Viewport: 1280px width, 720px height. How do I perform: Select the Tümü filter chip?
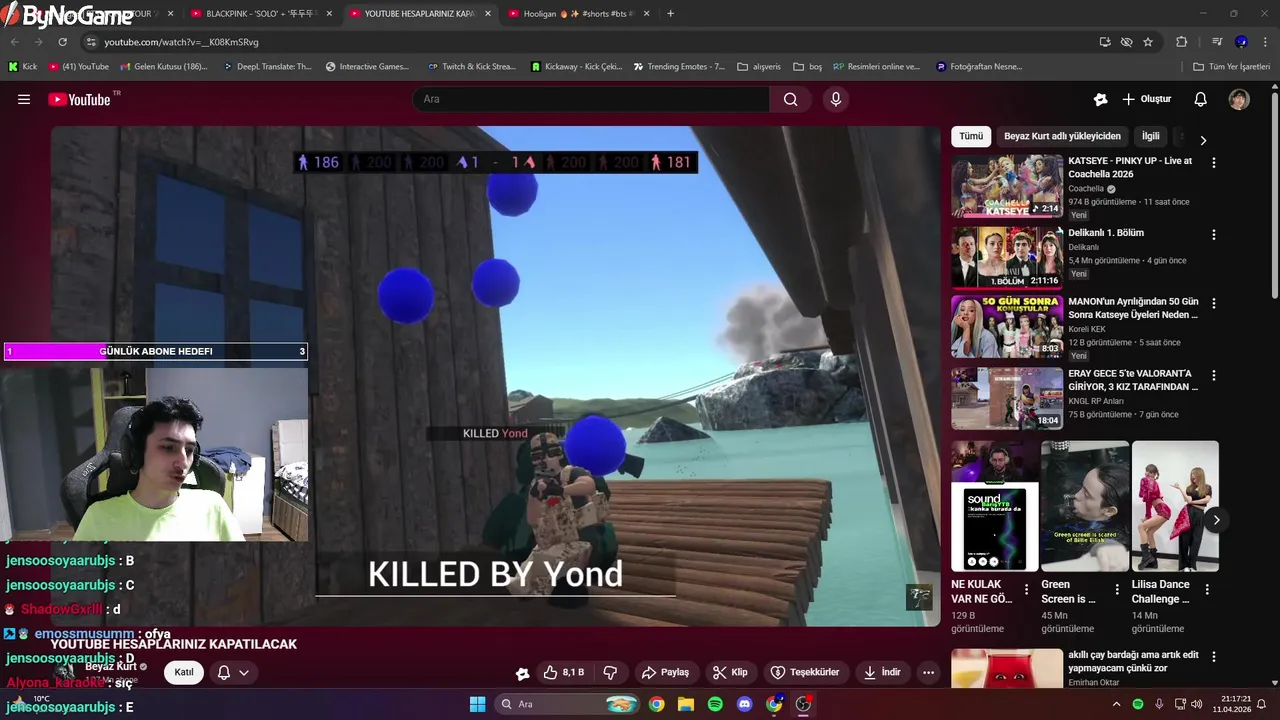[x=971, y=136]
